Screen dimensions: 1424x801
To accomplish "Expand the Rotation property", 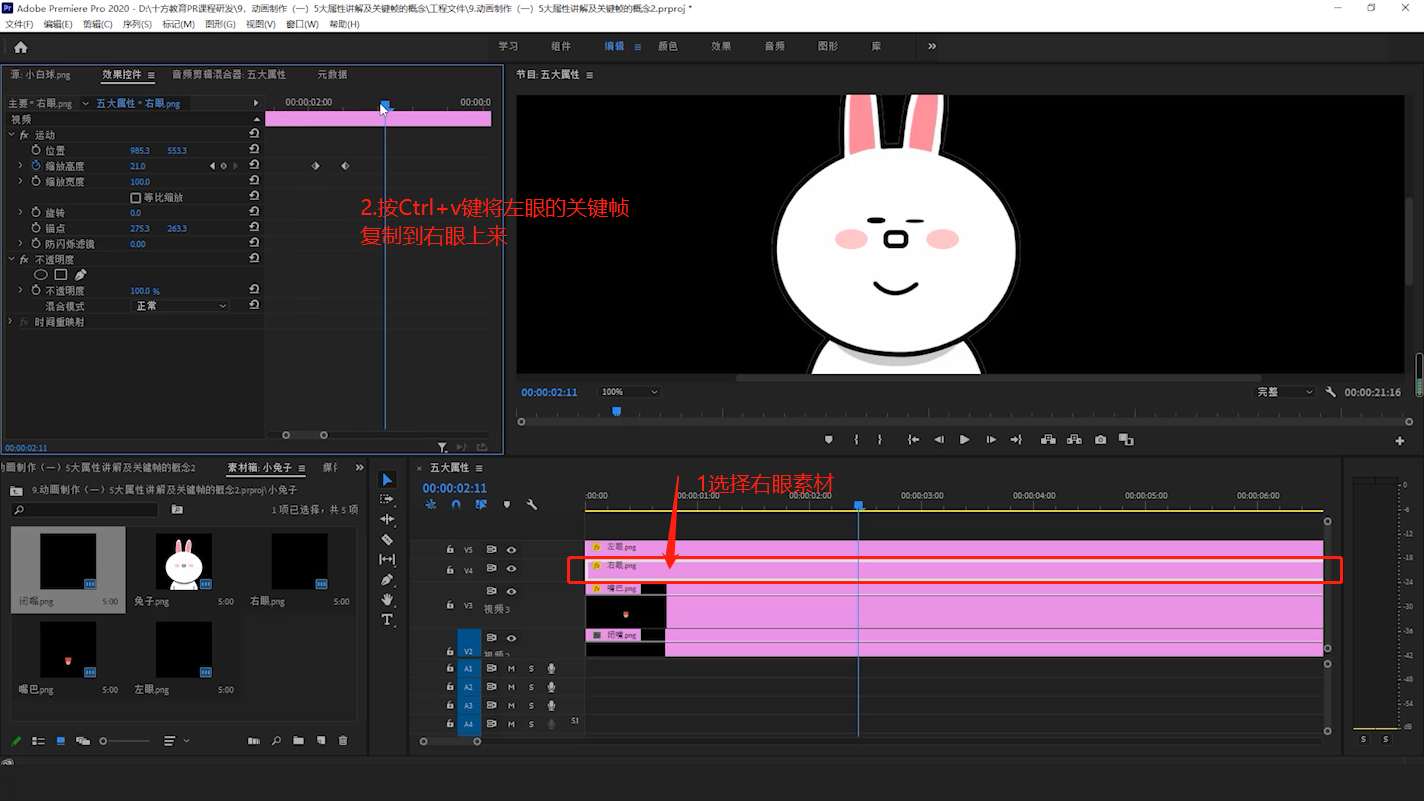I will click(20, 213).
